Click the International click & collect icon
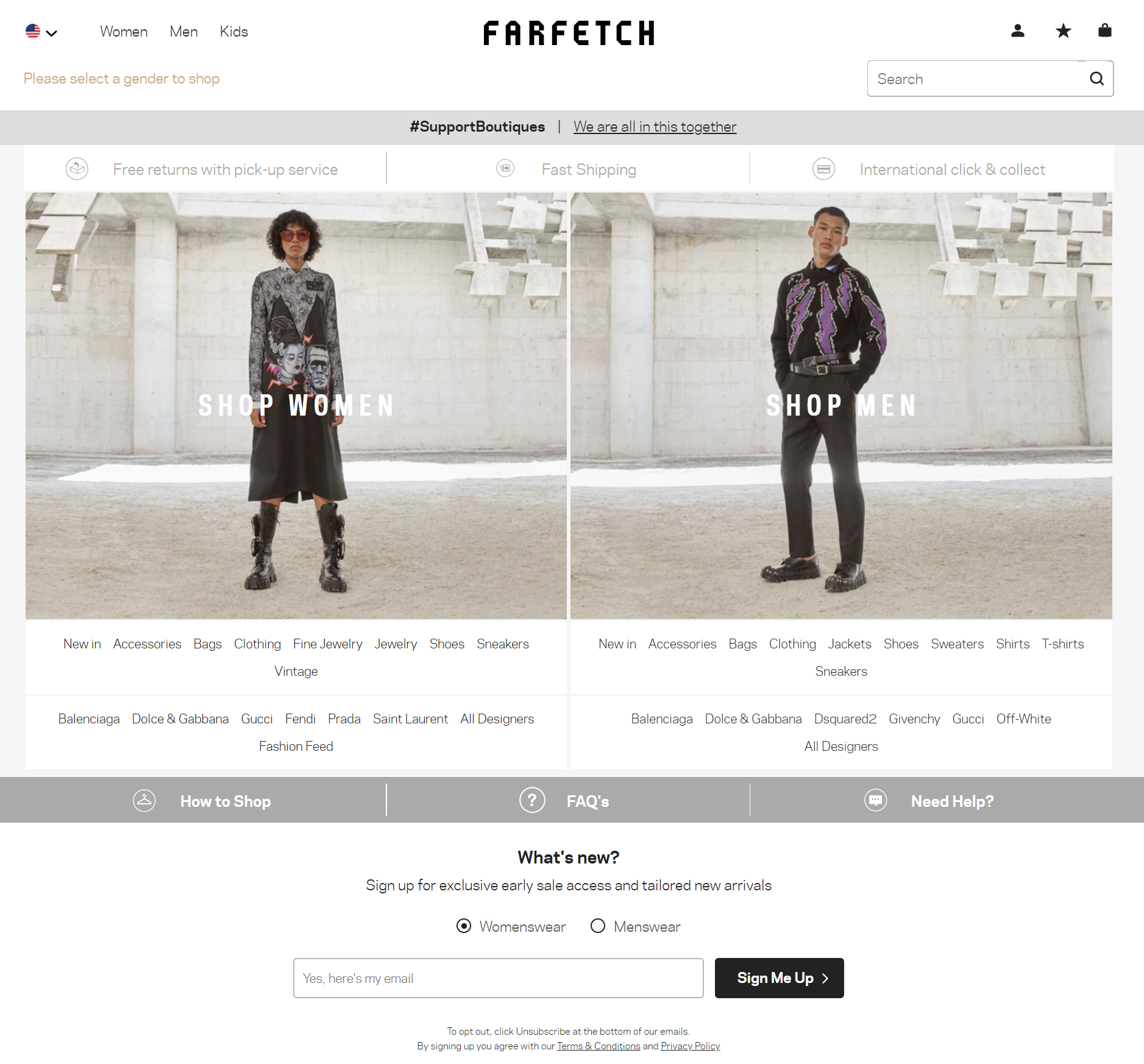Image resolution: width=1144 pixels, height=1064 pixels. pos(823,169)
